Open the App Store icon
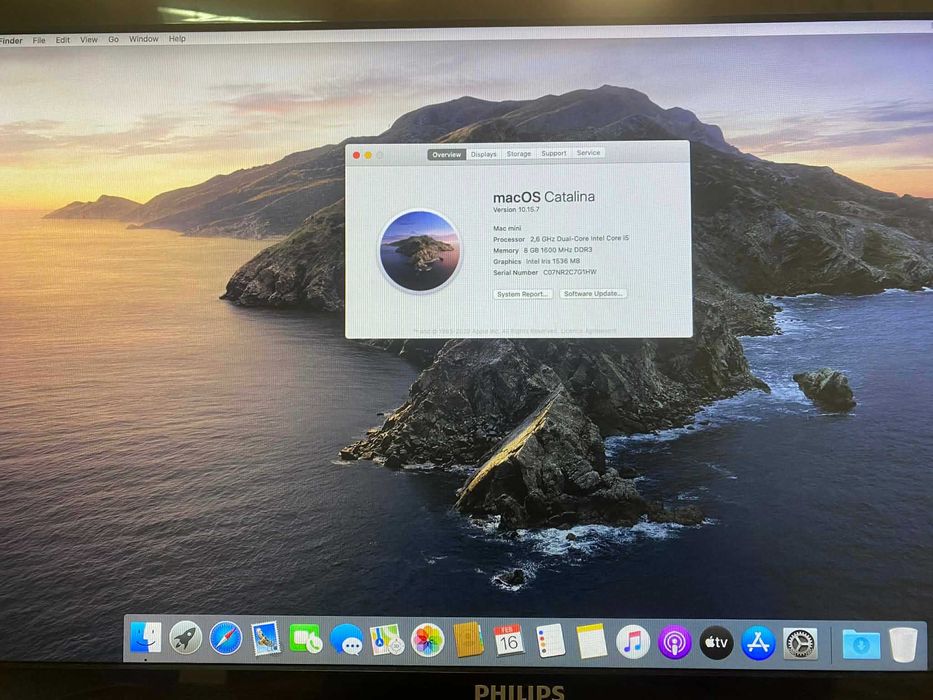This screenshot has height=700, width=933. click(758, 643)
